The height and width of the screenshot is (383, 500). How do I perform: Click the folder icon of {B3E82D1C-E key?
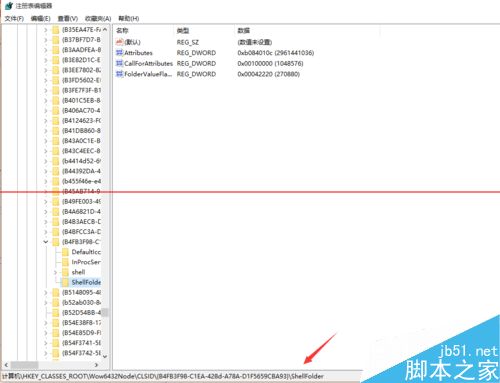(56, 60)
